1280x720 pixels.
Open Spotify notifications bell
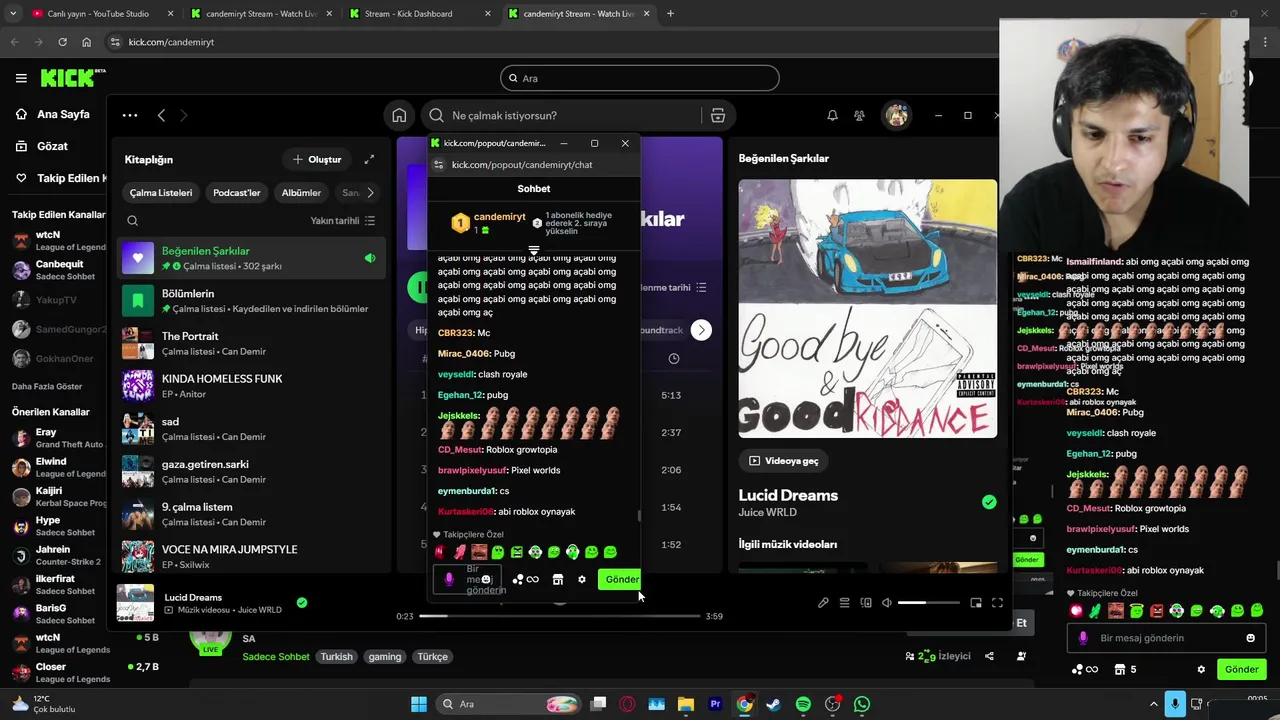coord(832,115)
